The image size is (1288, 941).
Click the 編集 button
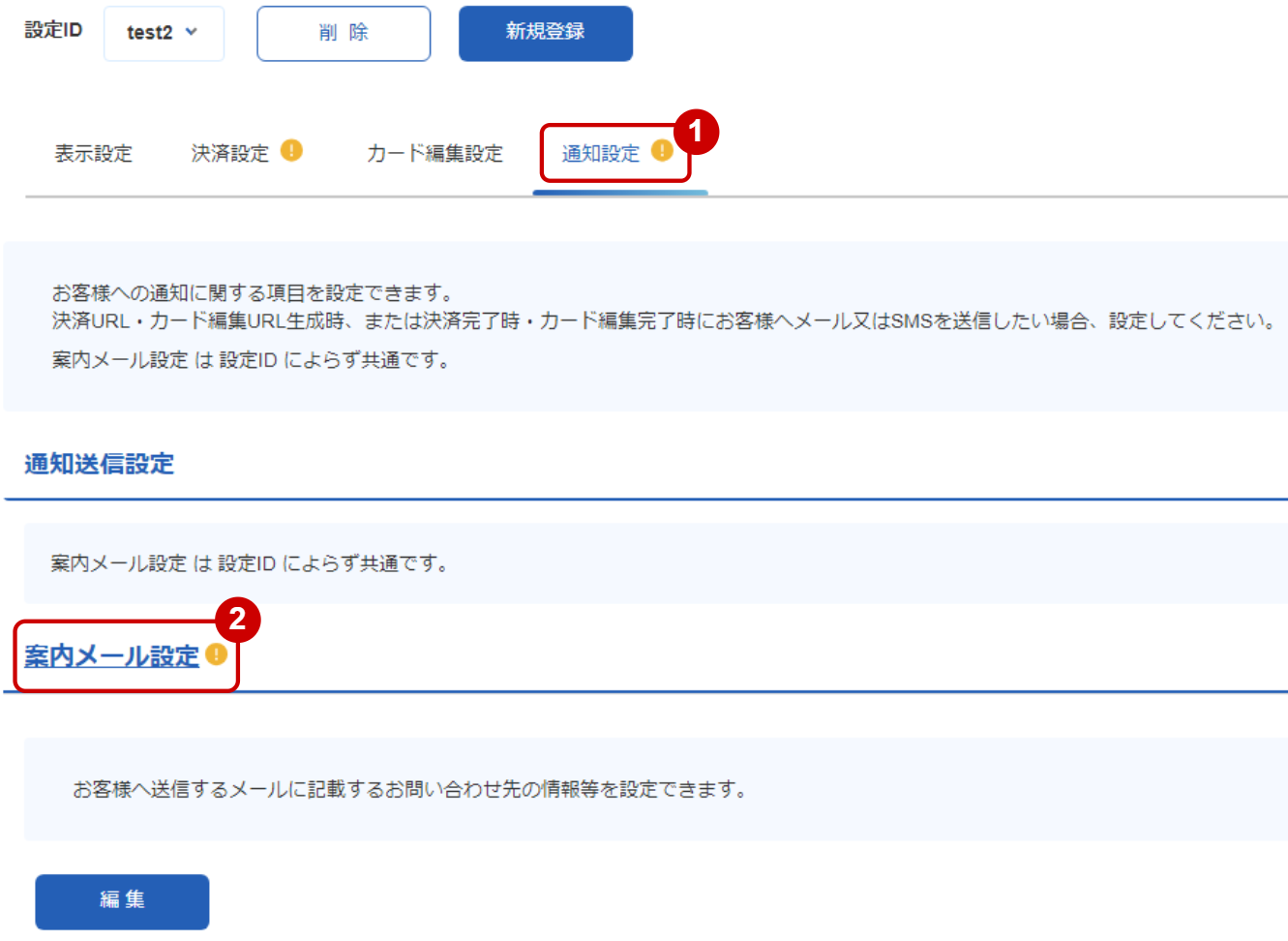click(122, 901)
